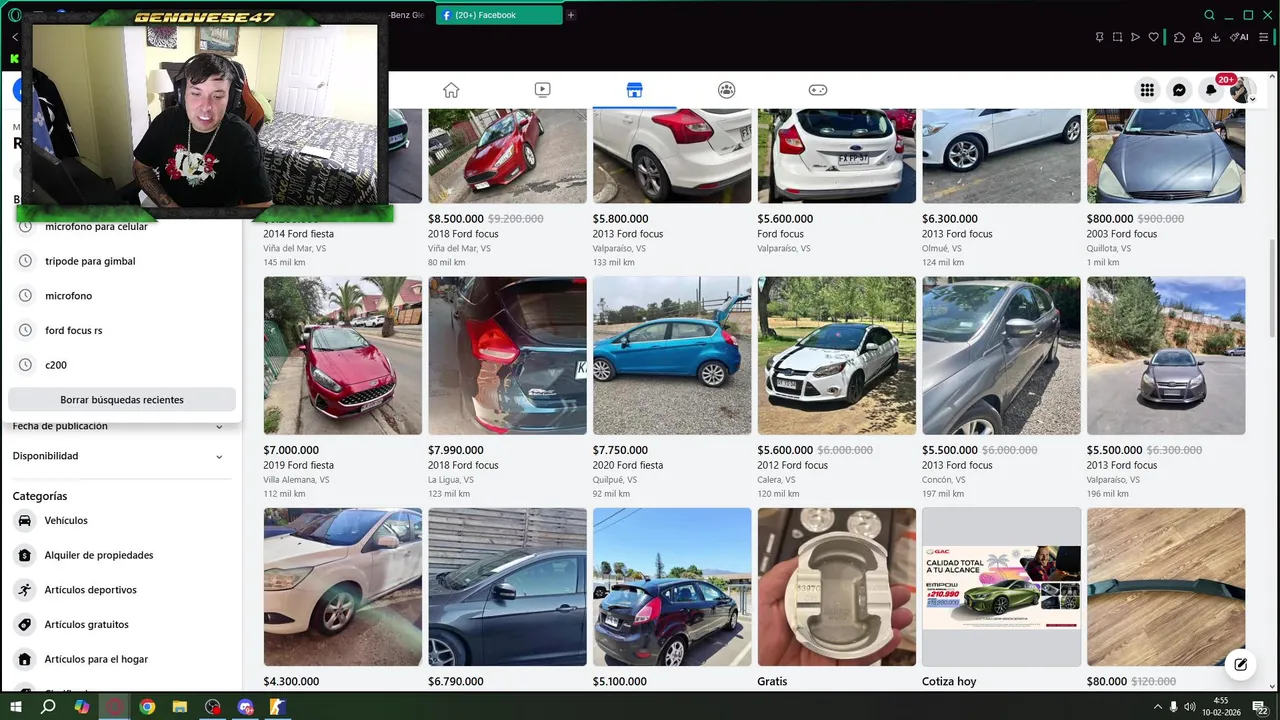Select recent search 'c200'
This screenshot has width=1280, height=720.
coord(122,365)
